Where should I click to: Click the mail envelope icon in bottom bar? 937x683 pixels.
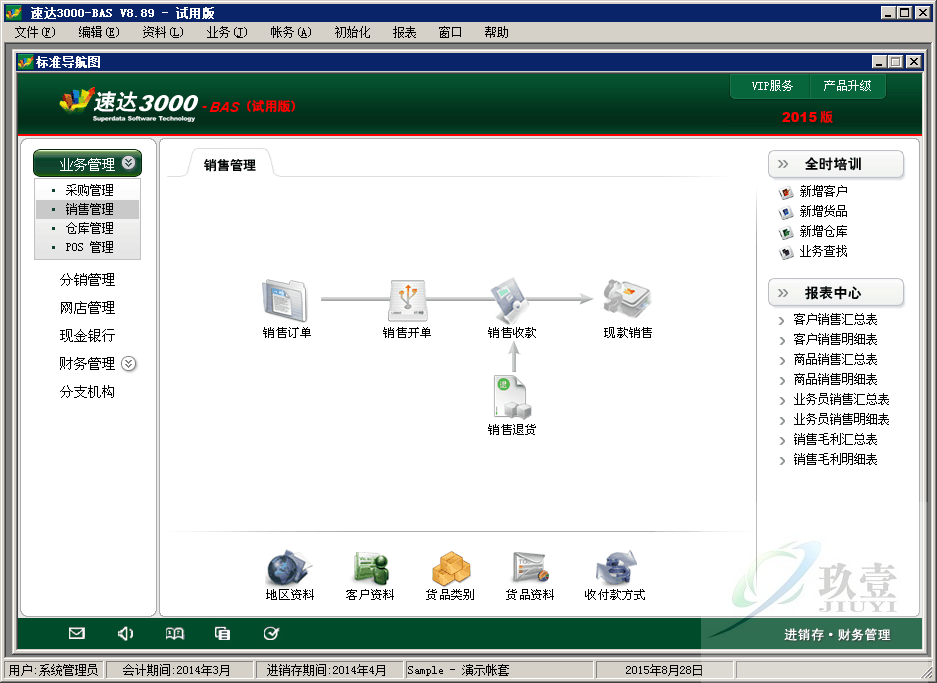coord(76,633)
